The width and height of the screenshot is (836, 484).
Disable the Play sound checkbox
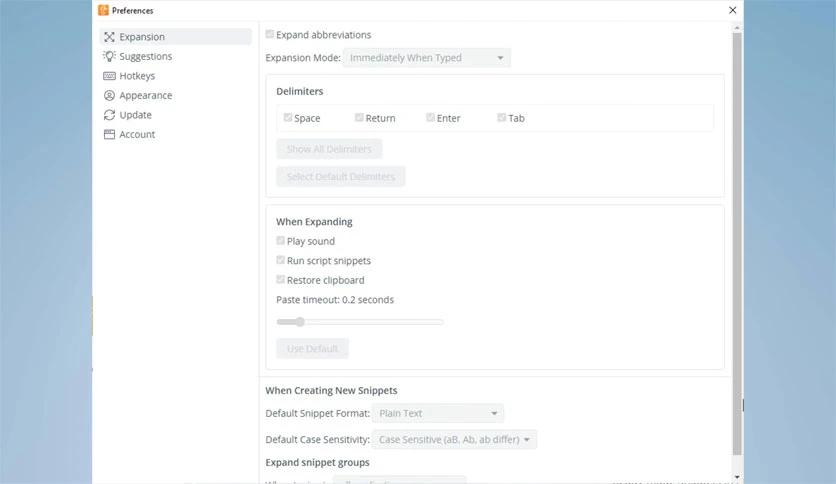281,241
